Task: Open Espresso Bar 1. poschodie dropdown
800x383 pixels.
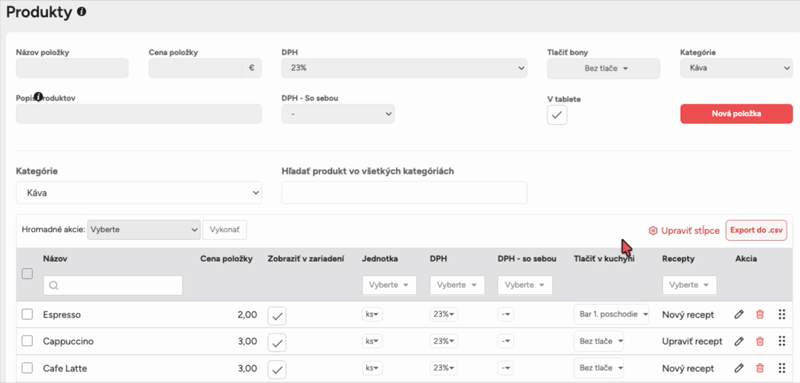Action: [x=611, y=314]
